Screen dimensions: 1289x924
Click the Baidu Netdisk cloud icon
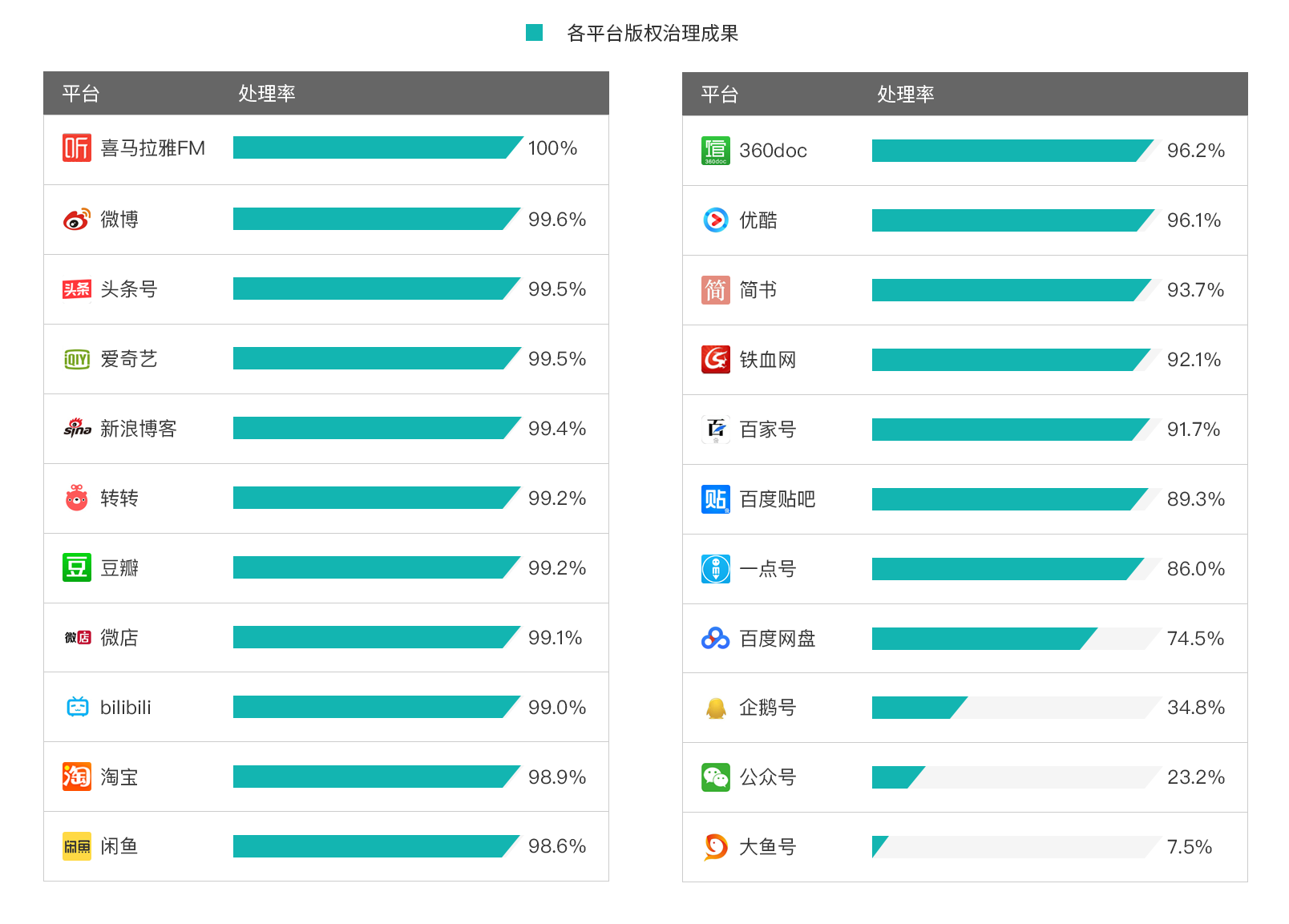coord(715,639)
